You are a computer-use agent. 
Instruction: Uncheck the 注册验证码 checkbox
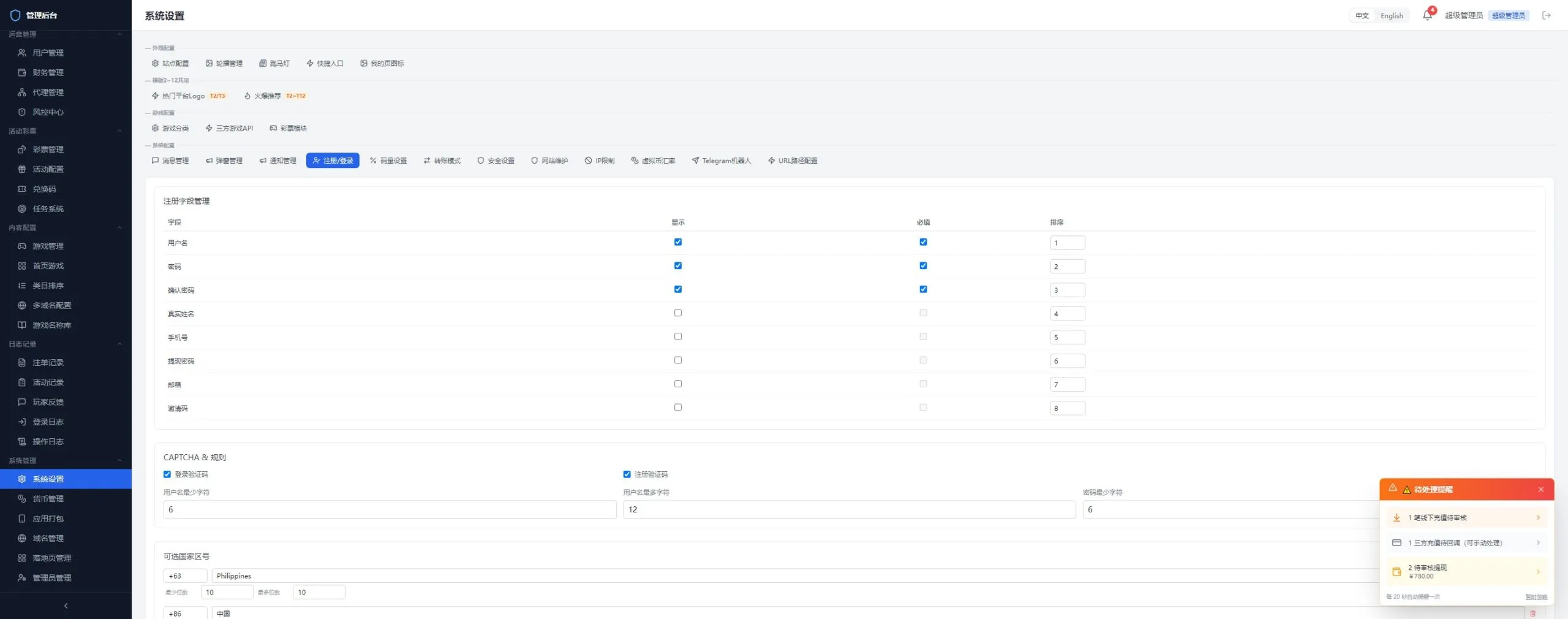[627, 474]
